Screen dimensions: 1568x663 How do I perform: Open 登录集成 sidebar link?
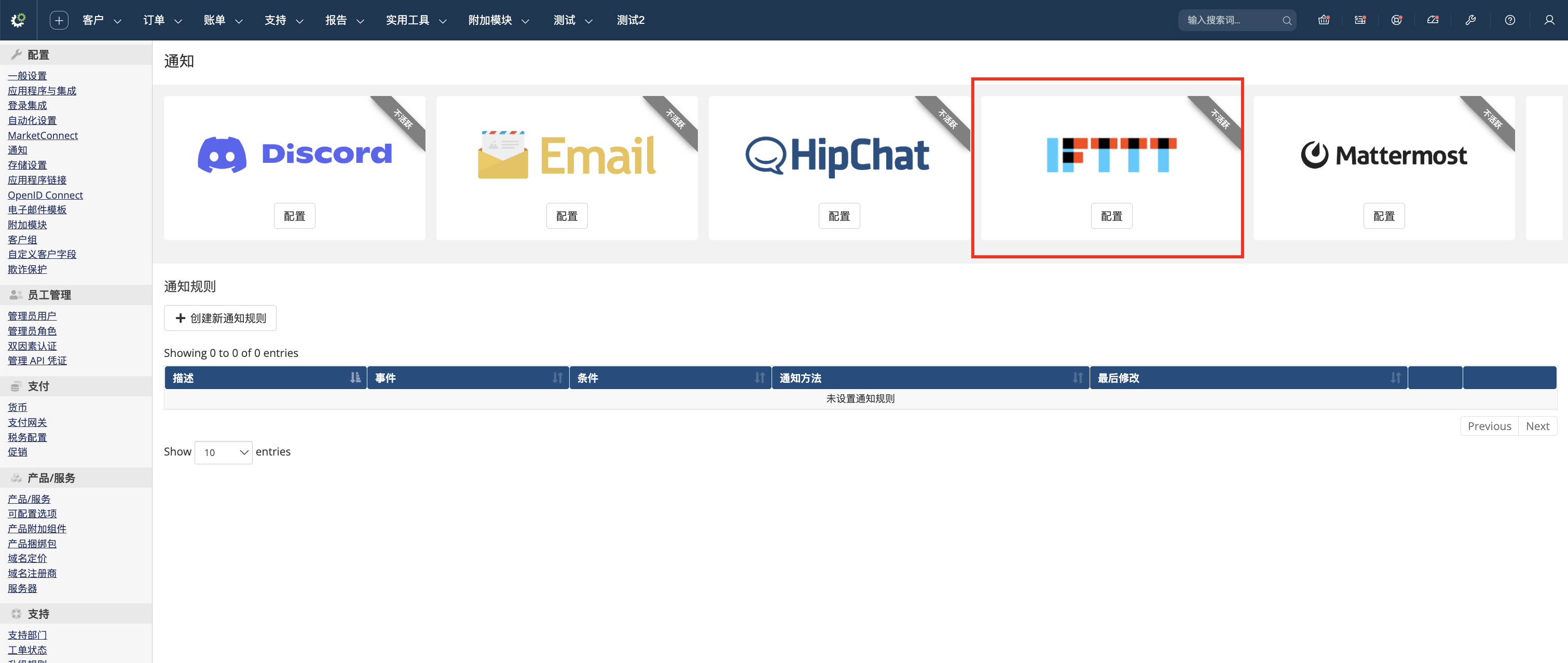pyautogui.click(x=27, y=106)
